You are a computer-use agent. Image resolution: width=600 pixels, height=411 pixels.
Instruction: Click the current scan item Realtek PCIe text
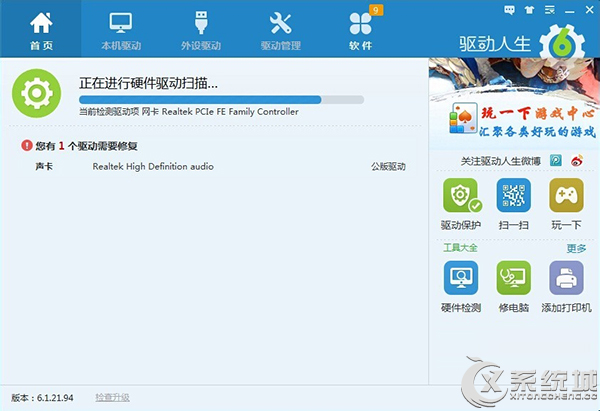tap(189, 112)
